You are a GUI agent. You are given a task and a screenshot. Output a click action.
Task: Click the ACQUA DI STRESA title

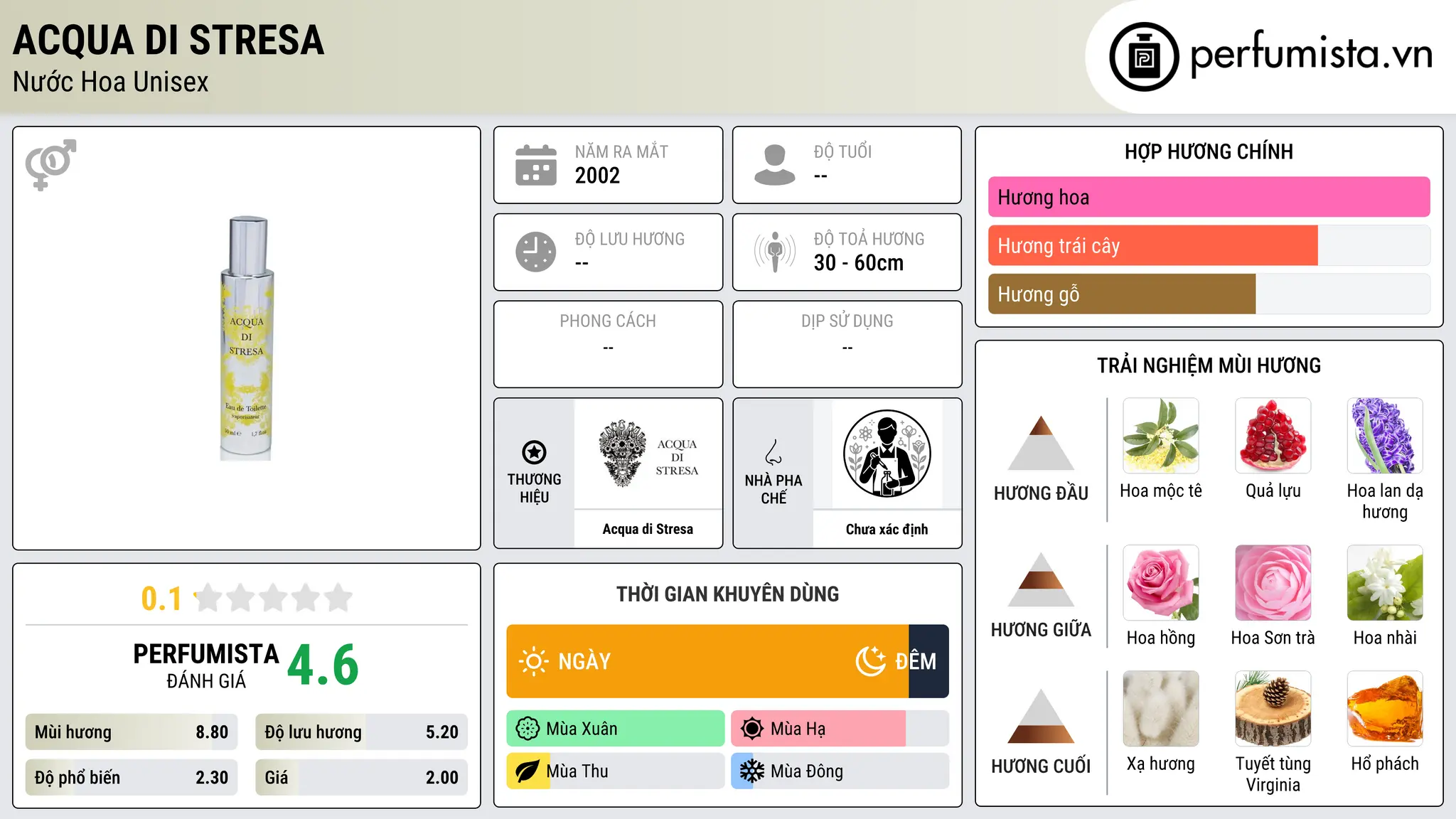(168, 40)
